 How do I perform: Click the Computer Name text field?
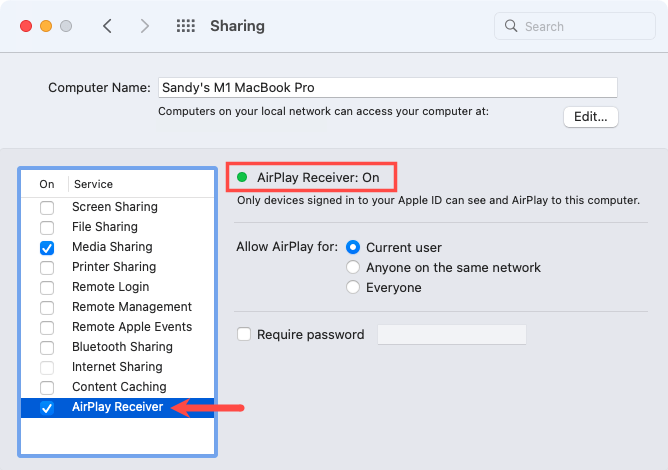click(x=388, y=87)
